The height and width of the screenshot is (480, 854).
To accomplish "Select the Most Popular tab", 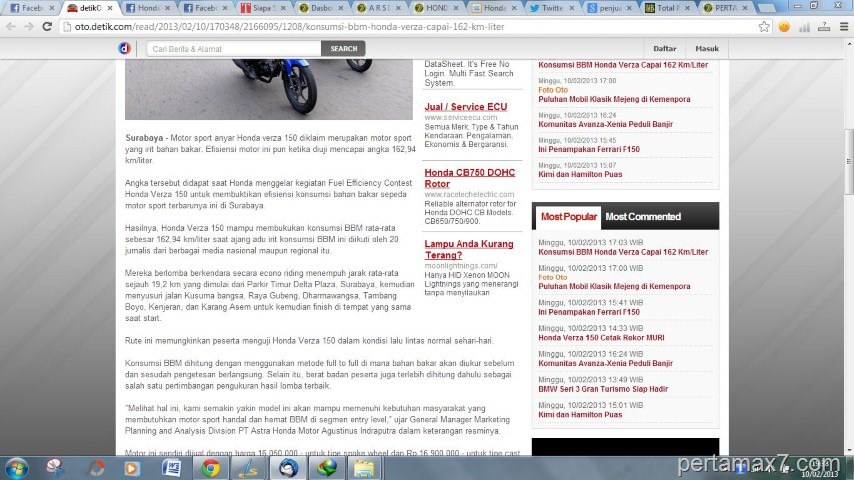I will pyautogui.click(x=568, y=216).
